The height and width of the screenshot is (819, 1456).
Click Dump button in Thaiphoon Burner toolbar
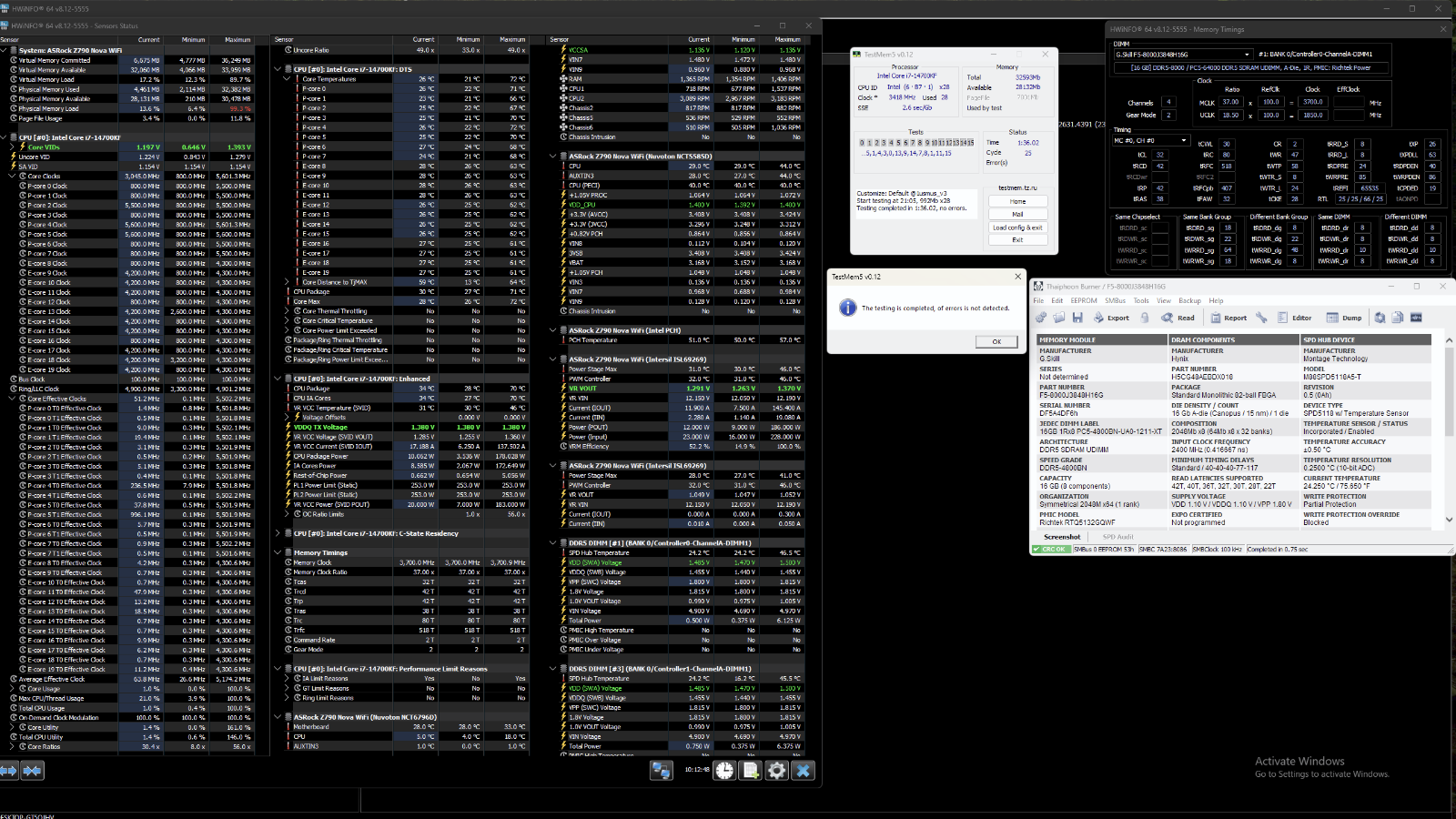pos(1344,318)
